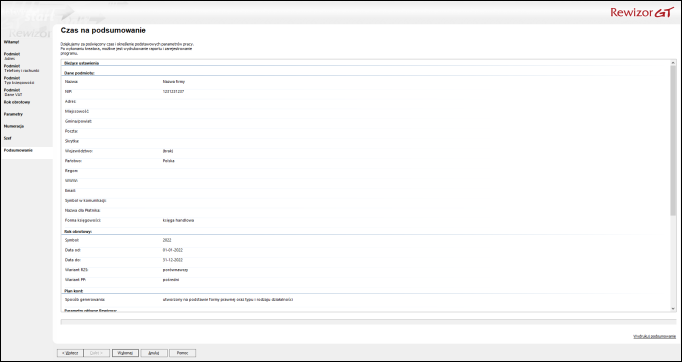Click the Rewizor GT logo
682x362 pixels.
(x=642, y=12)
